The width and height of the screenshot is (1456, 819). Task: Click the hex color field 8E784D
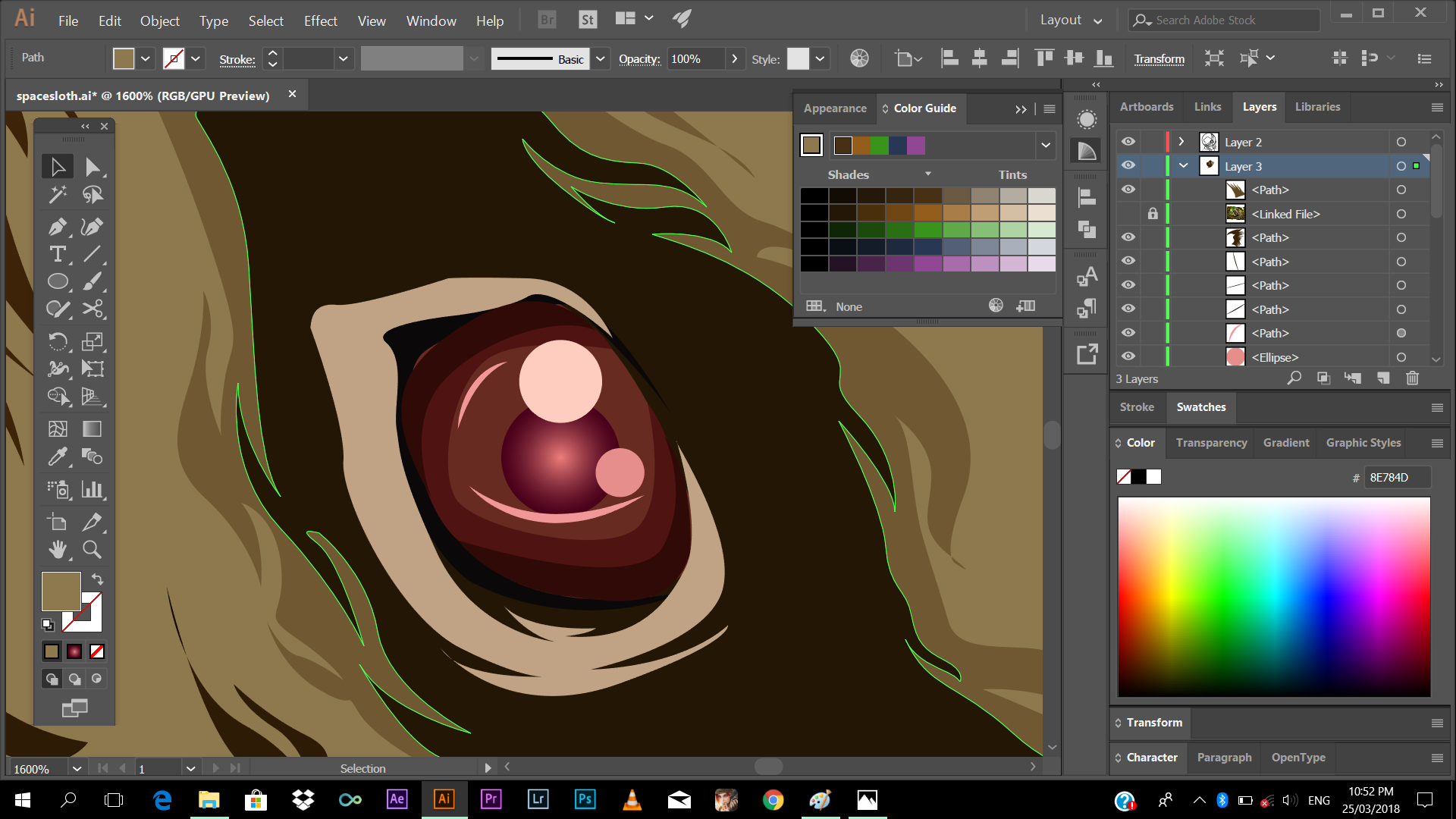(1397, 478)
